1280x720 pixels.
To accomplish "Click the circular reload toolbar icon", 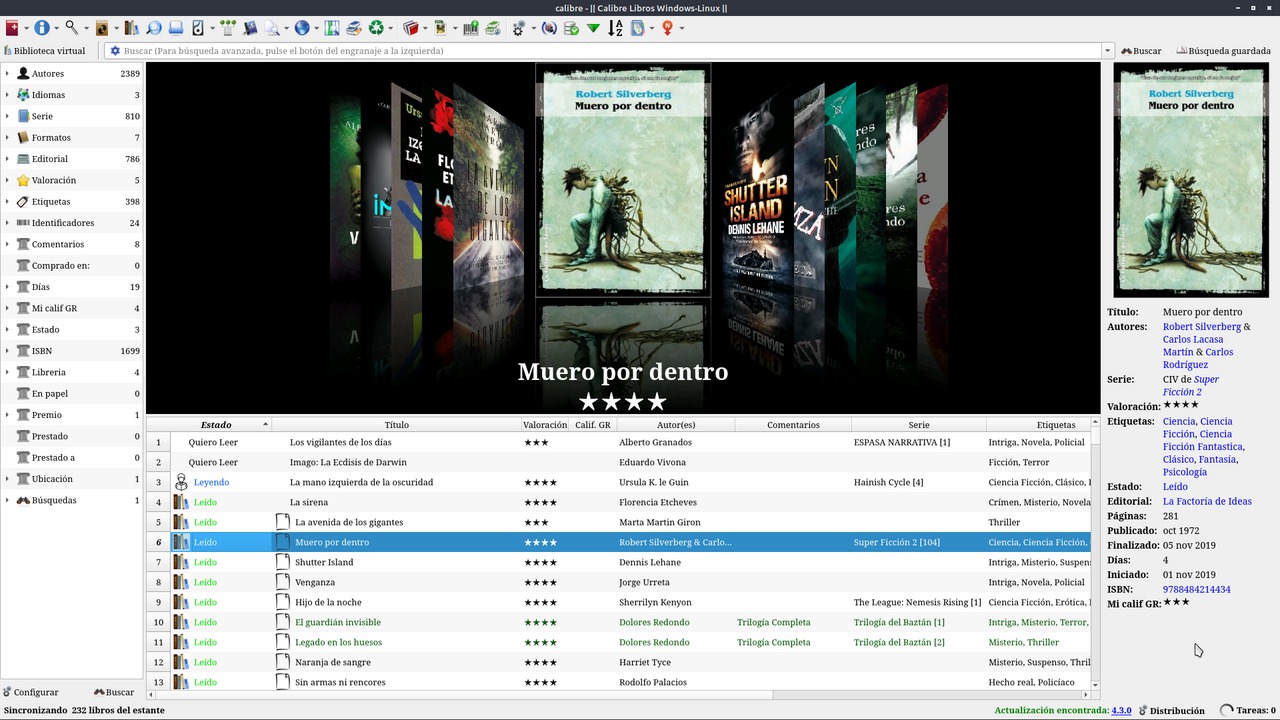I will click(549, 28).
